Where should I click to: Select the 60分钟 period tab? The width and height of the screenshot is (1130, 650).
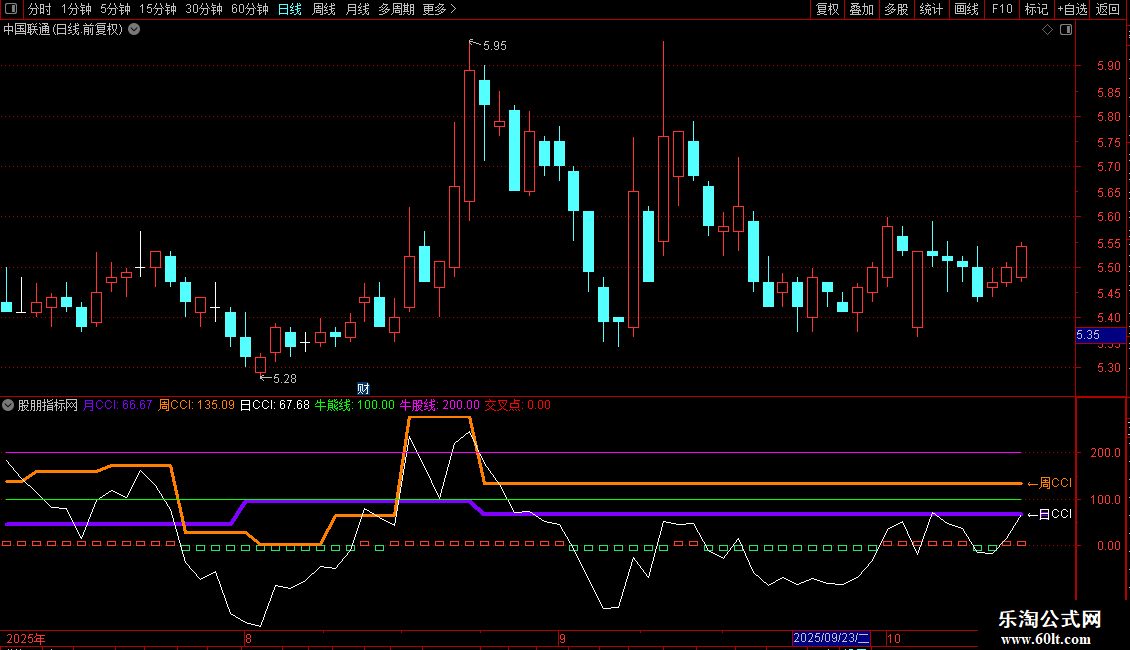pos(250,9)
